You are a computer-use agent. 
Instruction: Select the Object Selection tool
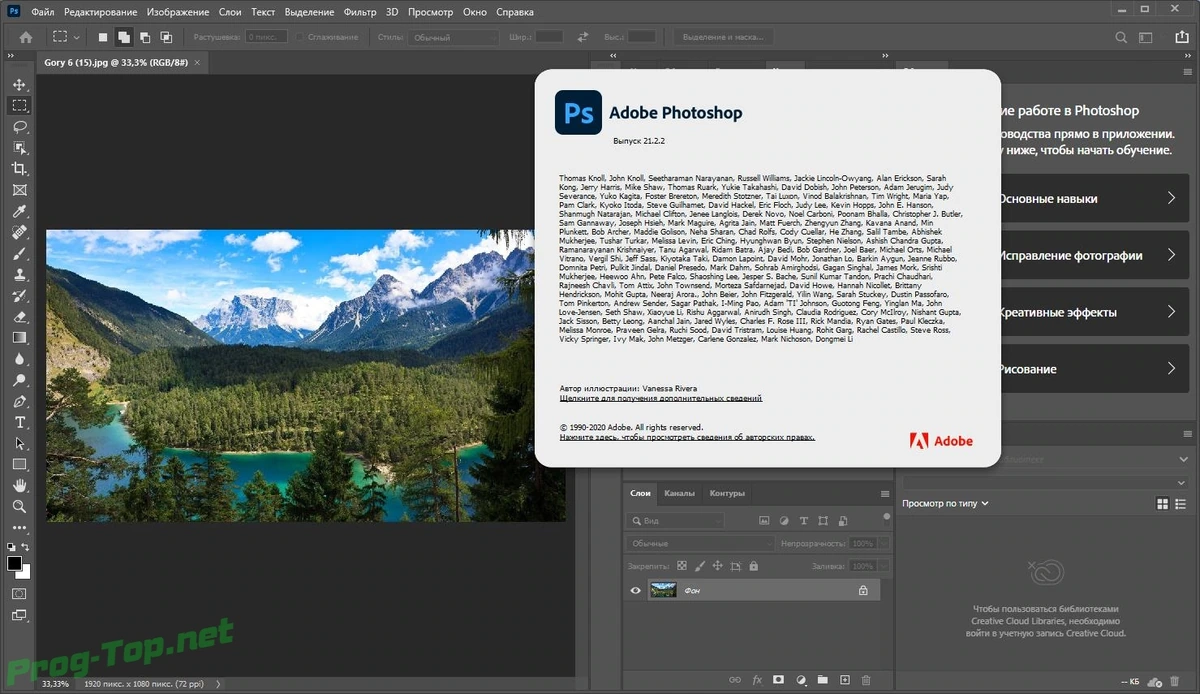click(x=19, y=148)
